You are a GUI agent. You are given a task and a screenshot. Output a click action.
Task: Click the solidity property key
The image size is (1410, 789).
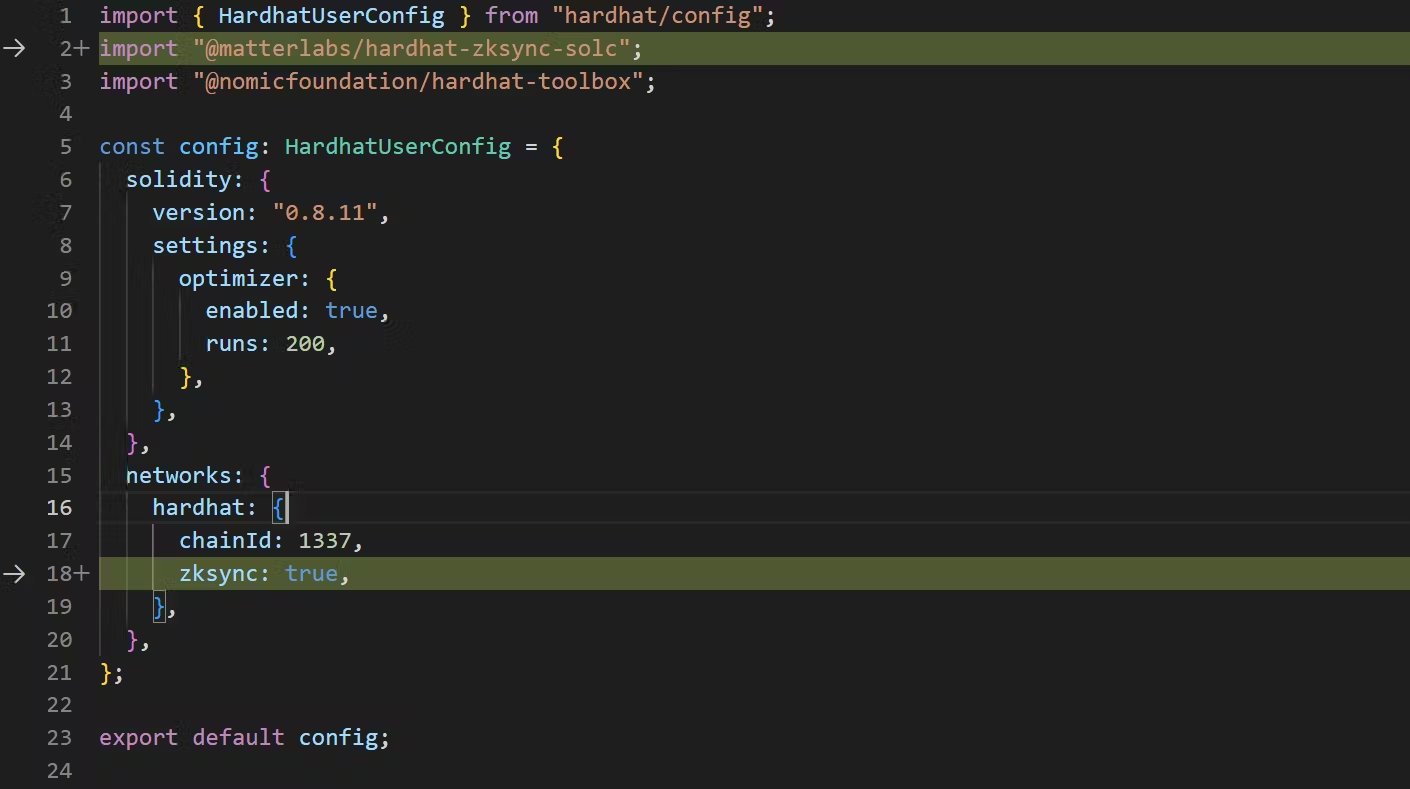point(179,180)
